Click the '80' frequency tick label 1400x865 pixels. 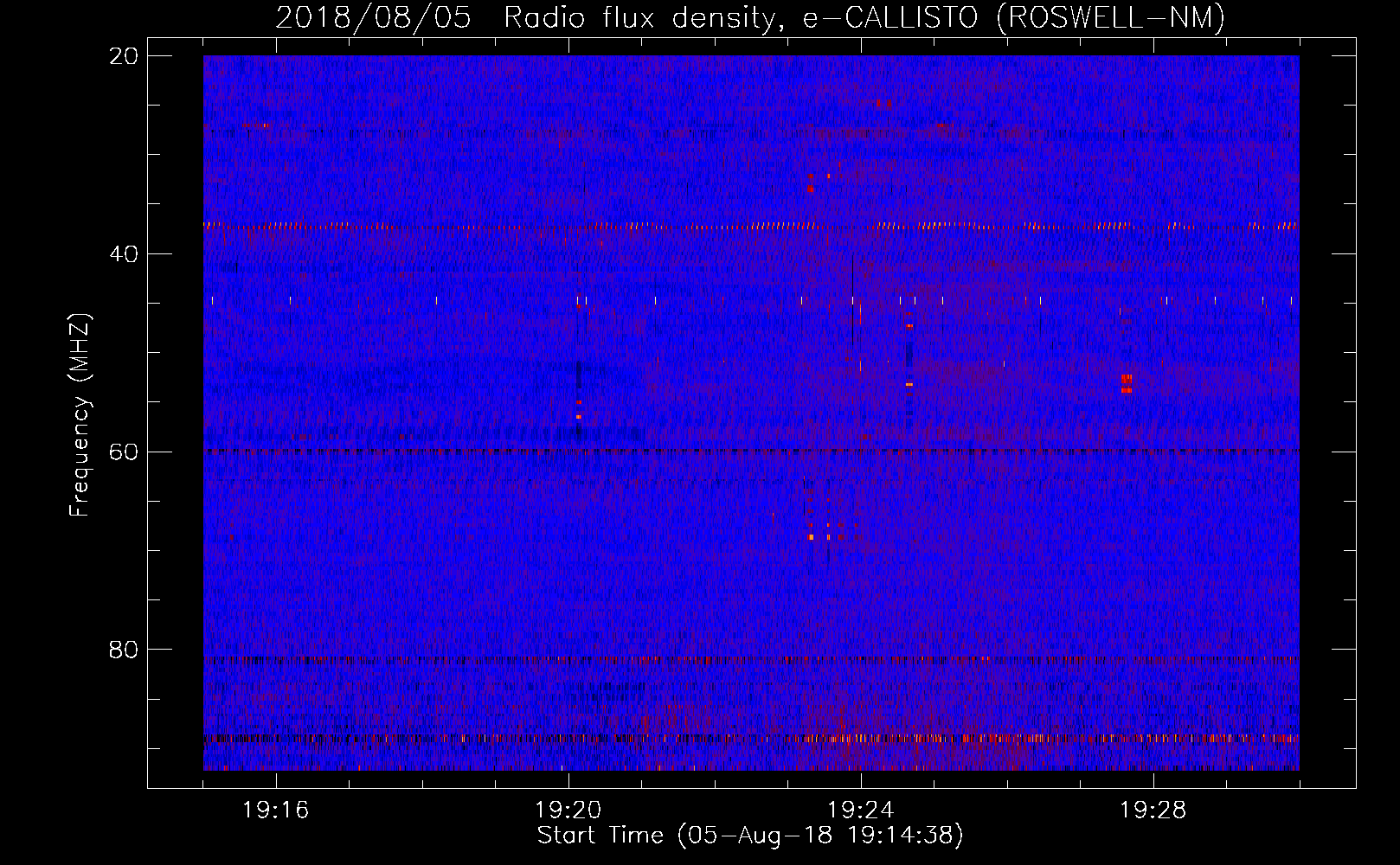tap(124, 650)
